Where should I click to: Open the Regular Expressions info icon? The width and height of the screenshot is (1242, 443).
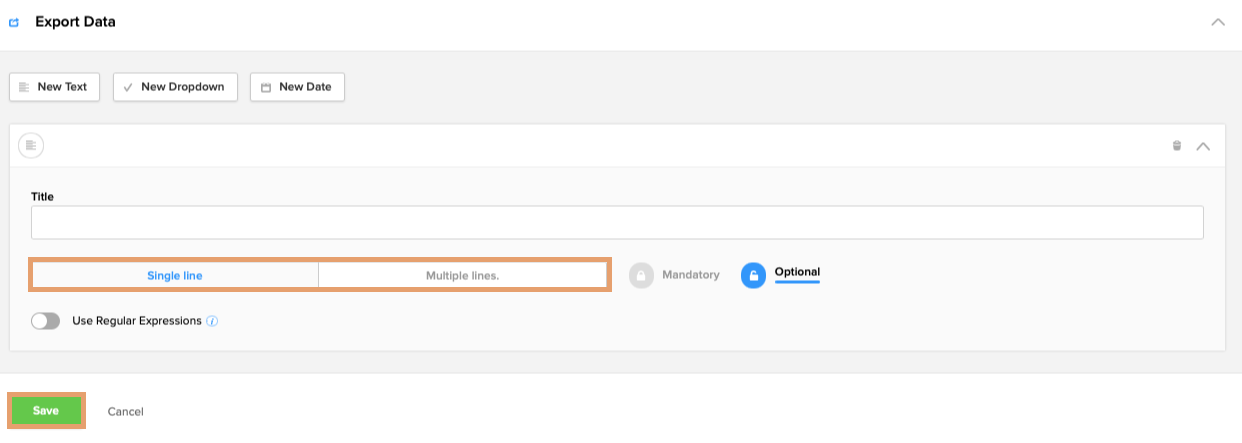click(x=213, y=322)
